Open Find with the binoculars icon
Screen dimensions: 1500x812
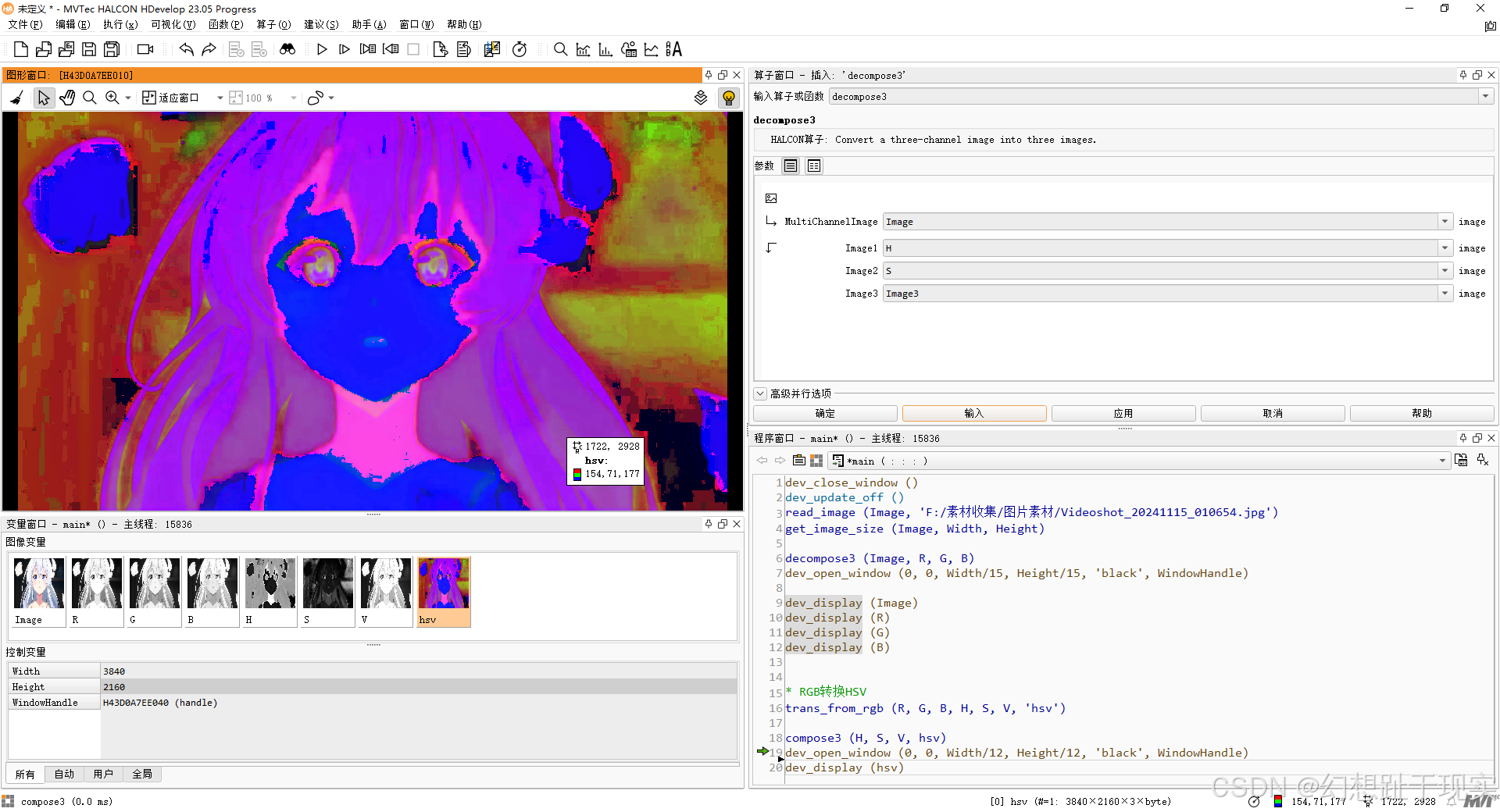(287, 49)
